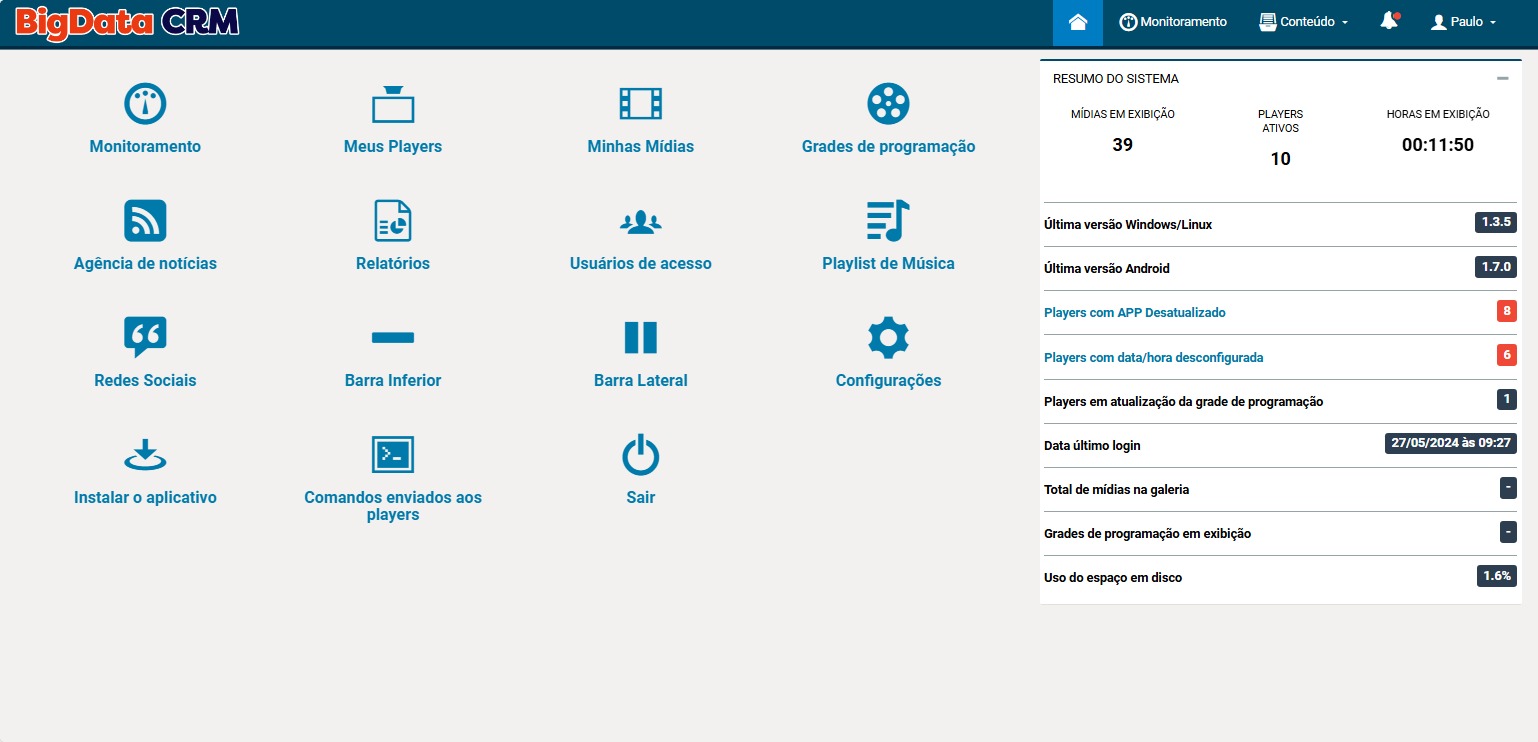The width and height of the screenshot is (1538, 742).
Task: Open the Configurações gear icon
Action: 888,337
